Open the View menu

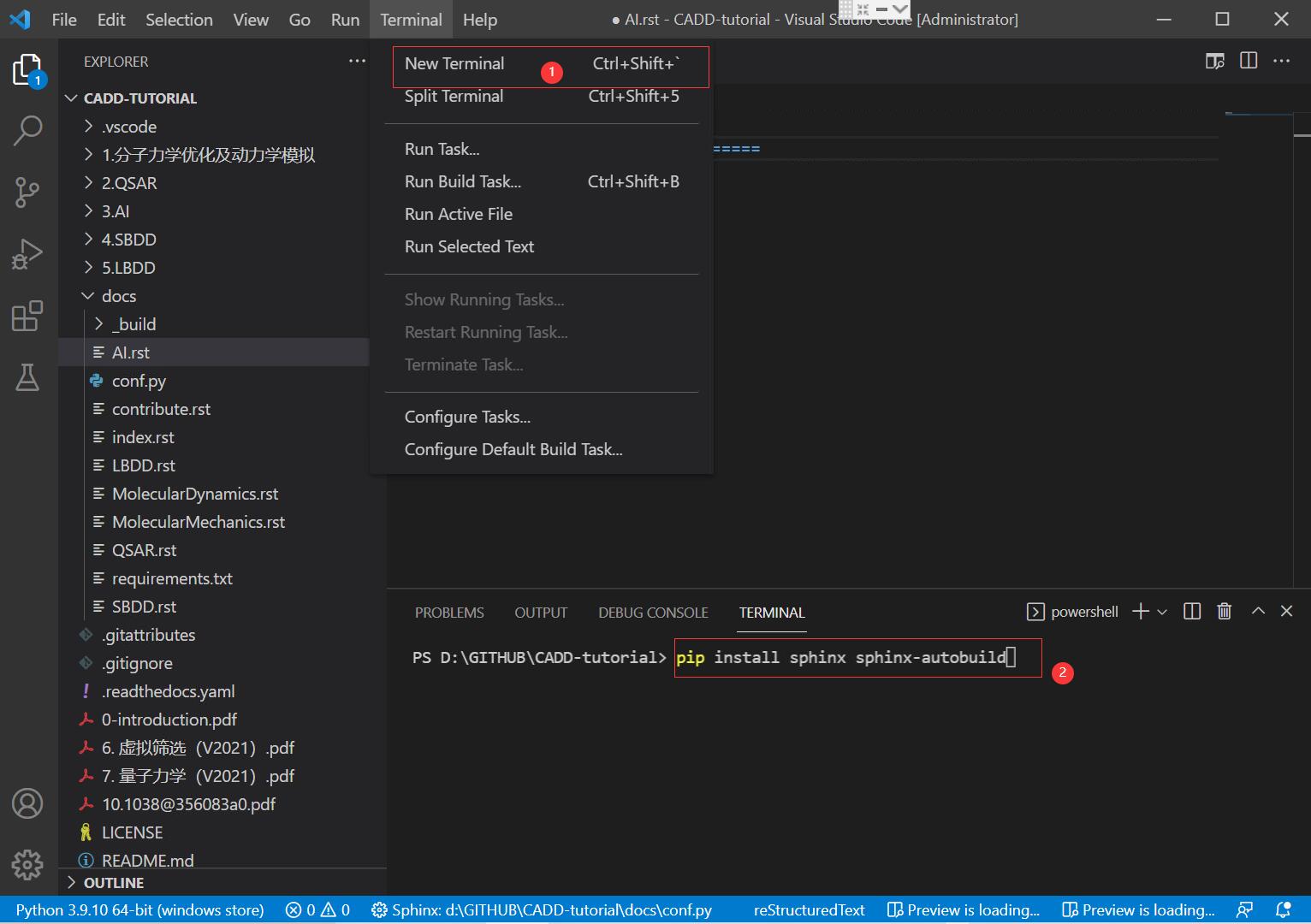(251, 20)
